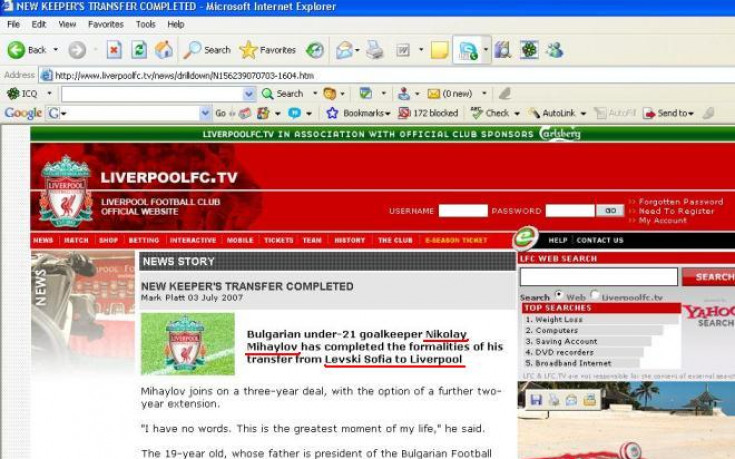735x459 pixels.
Task: Open the ICQ toolbar flower logo
Action: tap(13, 93)
